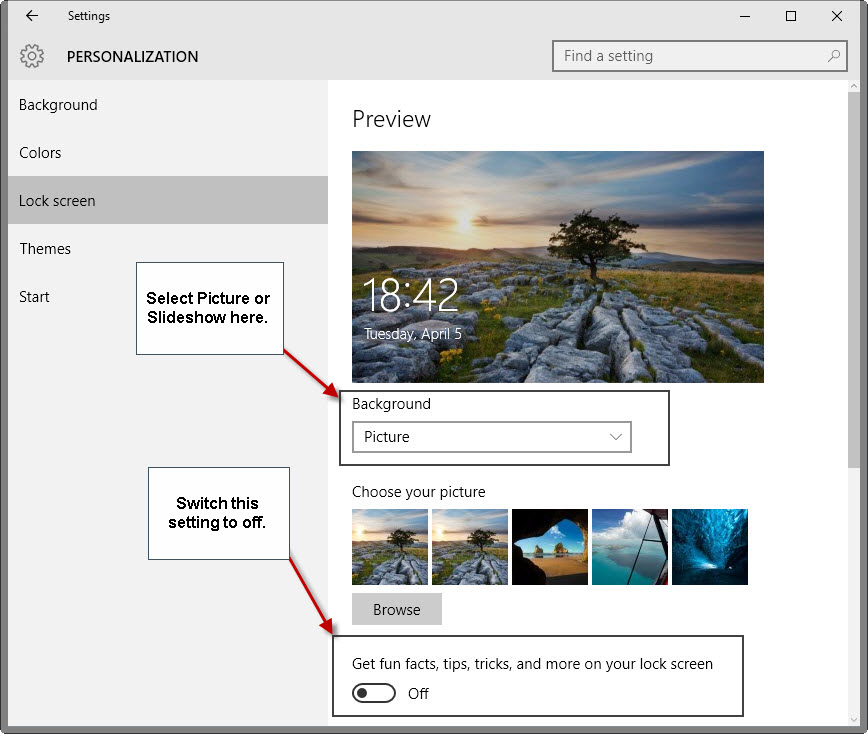
Task: Click the vertical scrollbar thumb
Action: [854, 280]
